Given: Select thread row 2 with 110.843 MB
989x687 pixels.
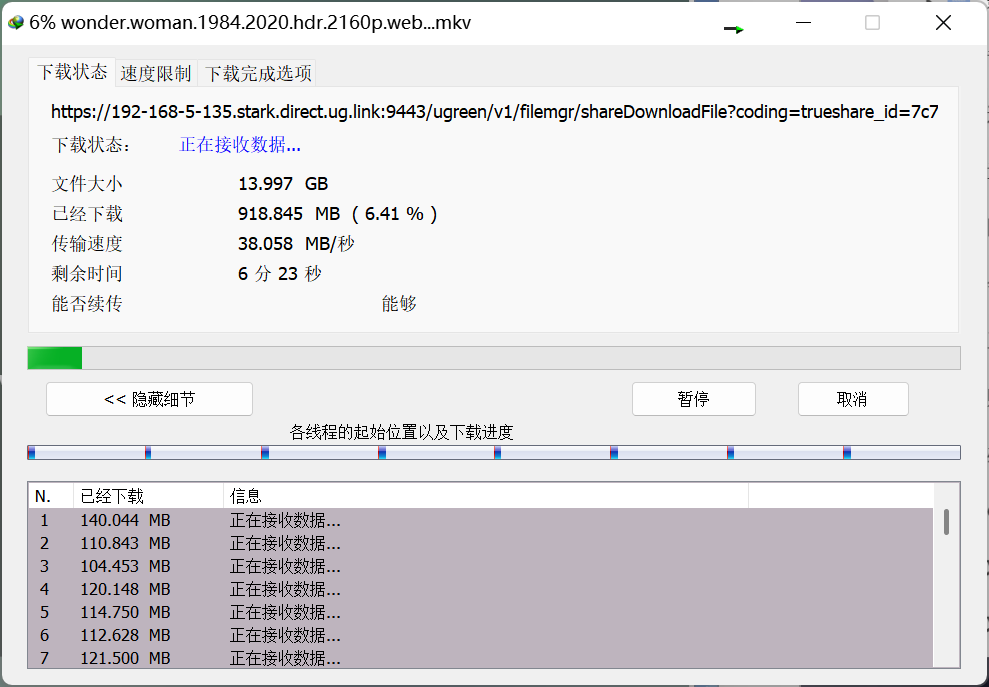Looking at the screenshot, I should (x=481, y=543).
